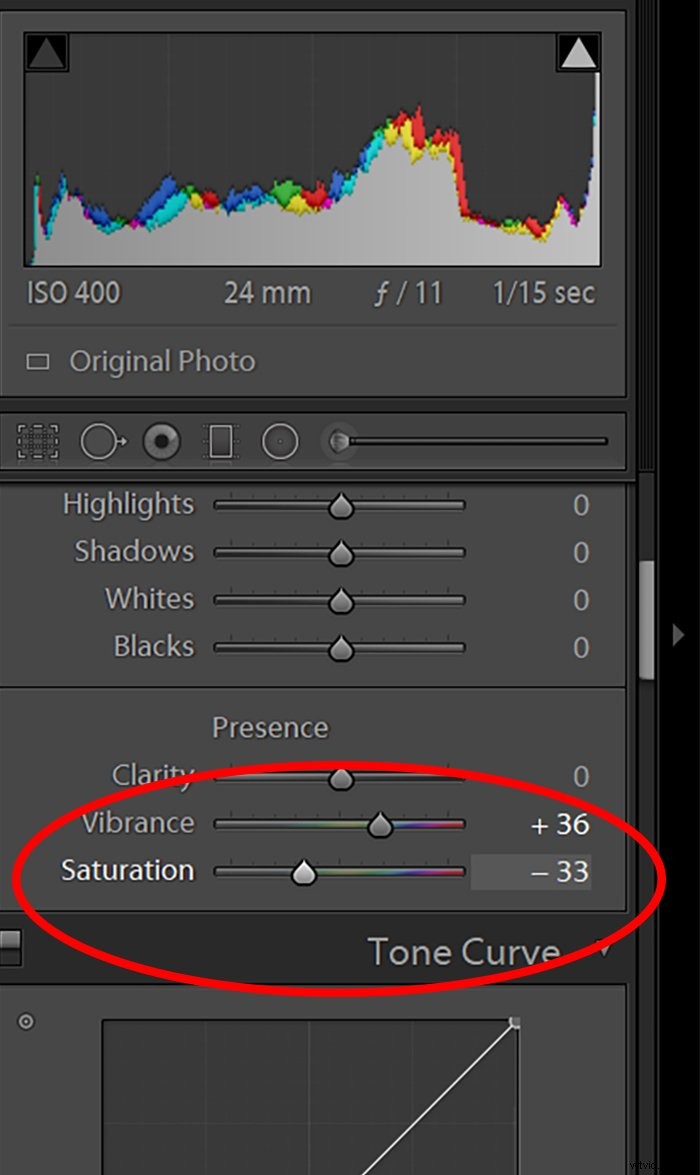Toggle the Tone Curve panel switch

click(10, 948)
